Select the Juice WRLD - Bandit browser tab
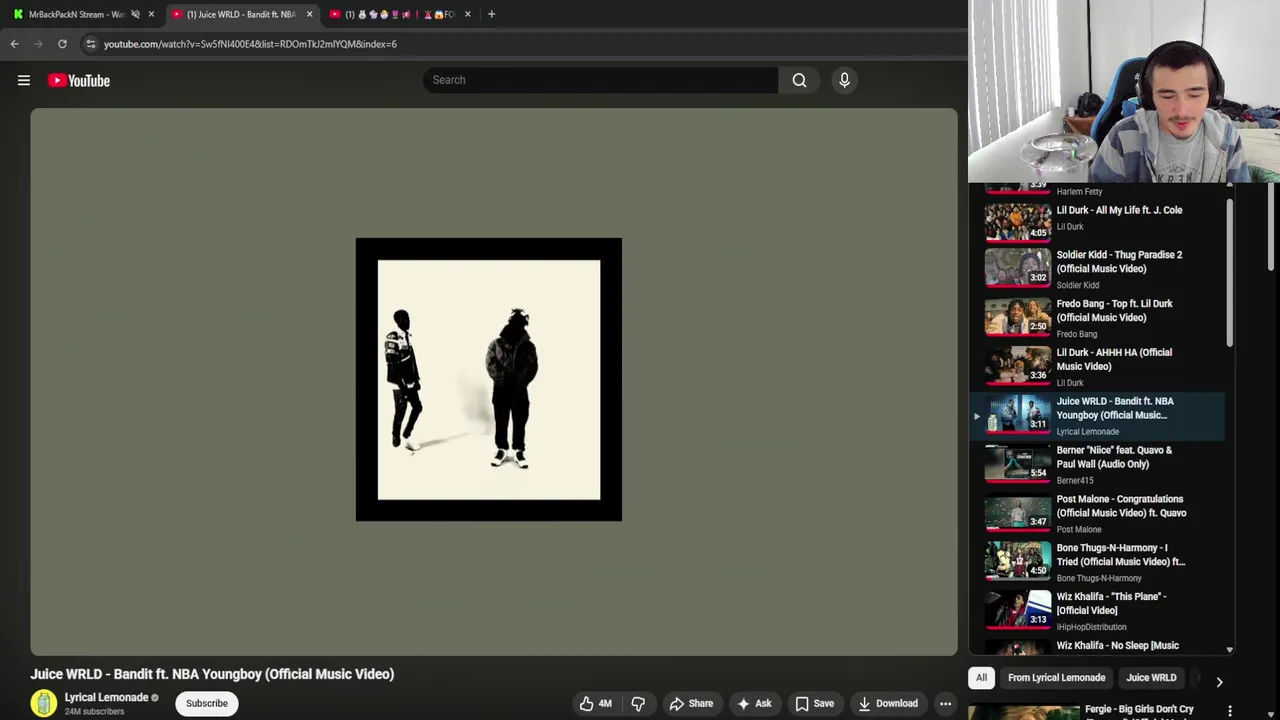This screenshot has width=1280, height=720. click(x=240, y=14)
